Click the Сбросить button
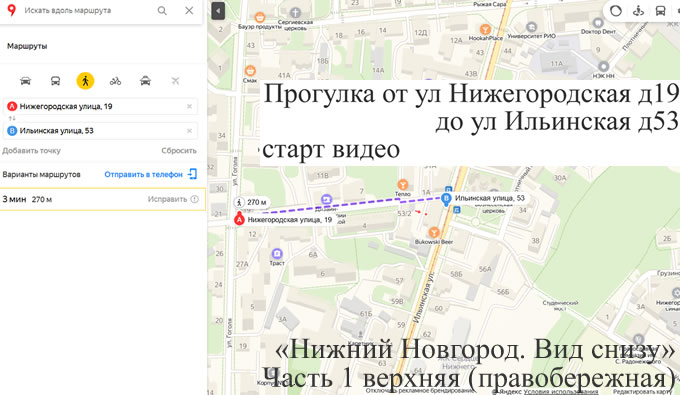Screen dimensions: 680x395 179,150
